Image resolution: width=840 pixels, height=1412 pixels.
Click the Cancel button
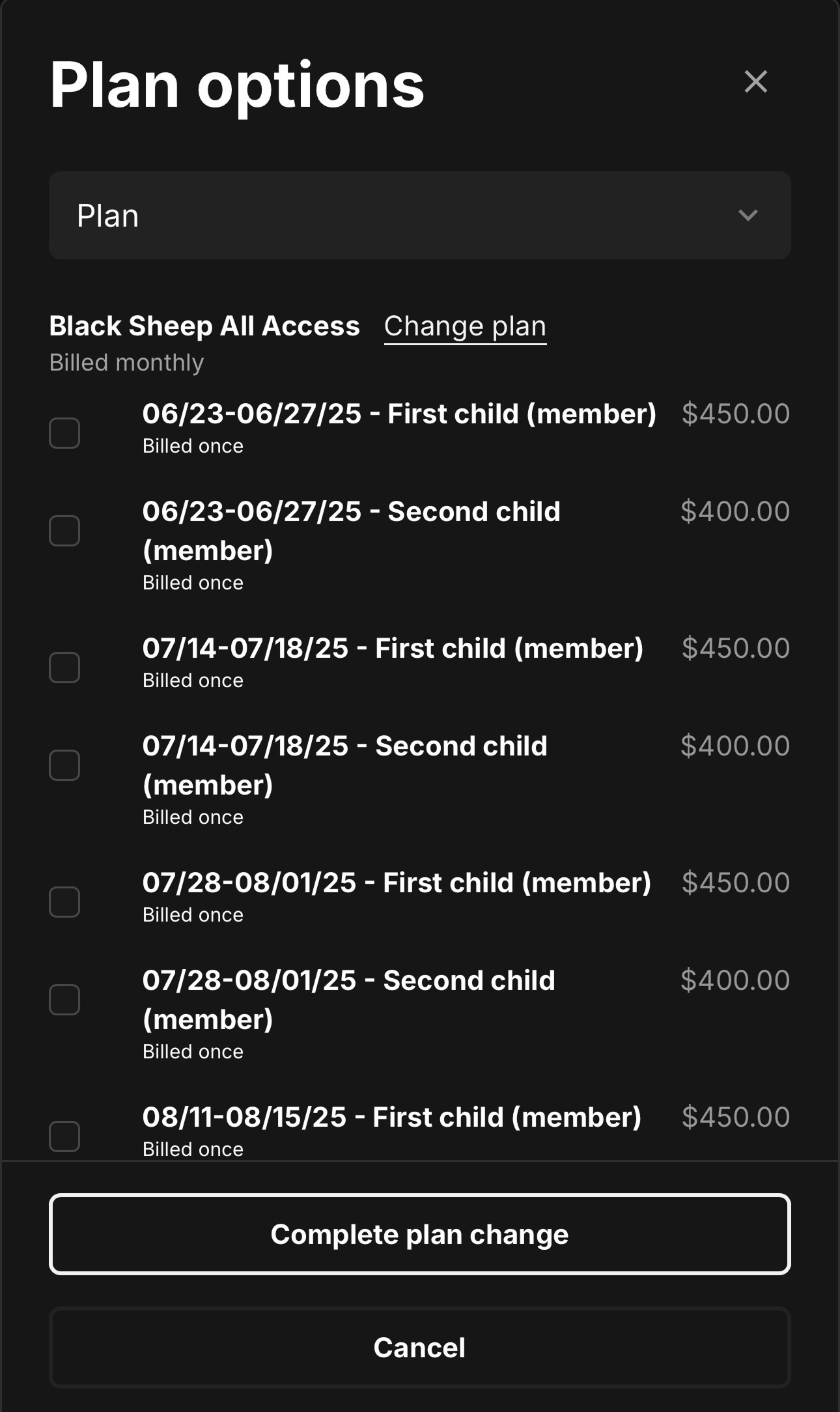tap(420, 1348)
